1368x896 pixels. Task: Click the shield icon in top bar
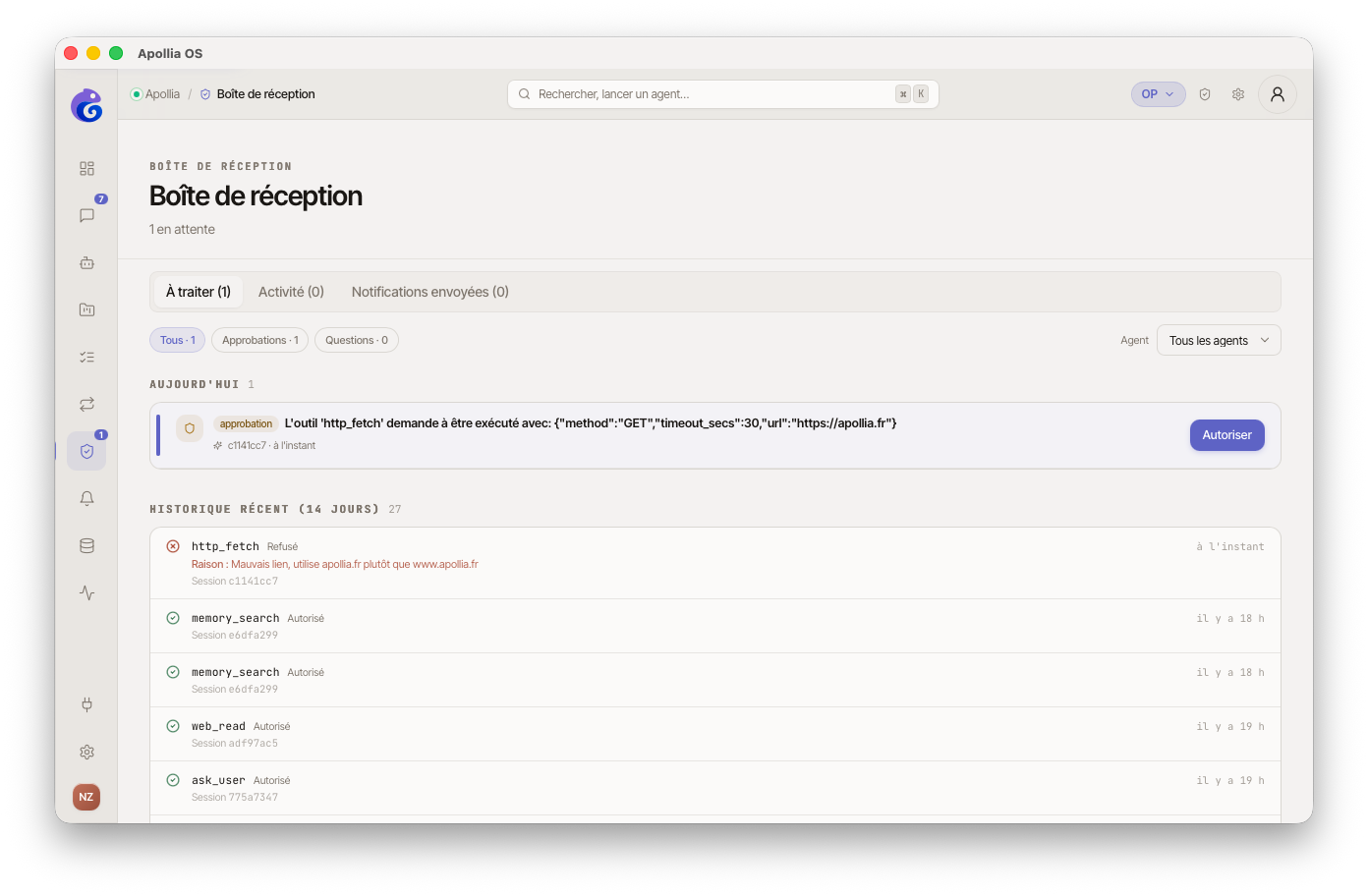(x=1205, y=94)
